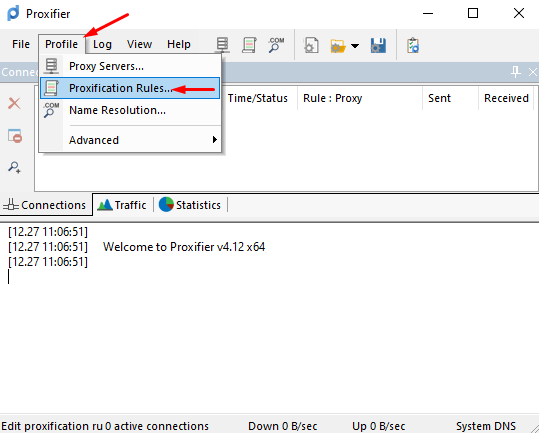Viewport: 539px width, 433px height.
Task: Open the Log menu
Action: click(102, 44)
